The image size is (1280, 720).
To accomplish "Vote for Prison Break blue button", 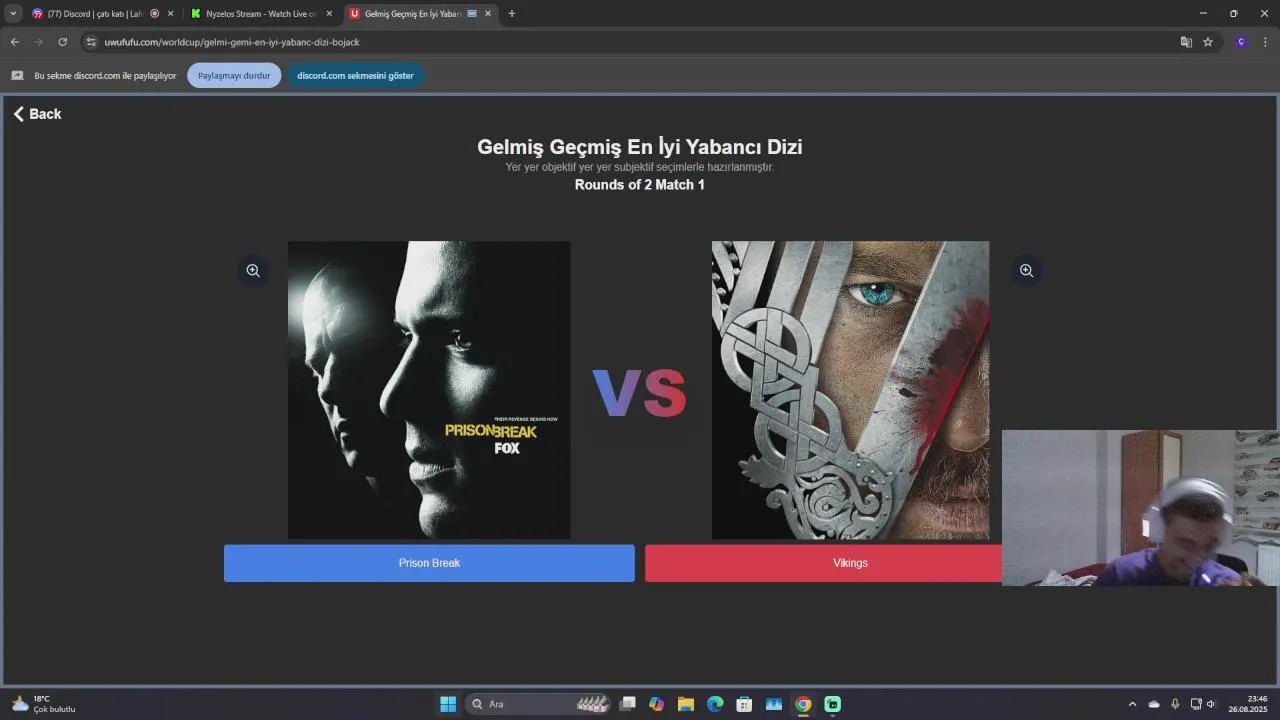I will (x=429, y=563).
